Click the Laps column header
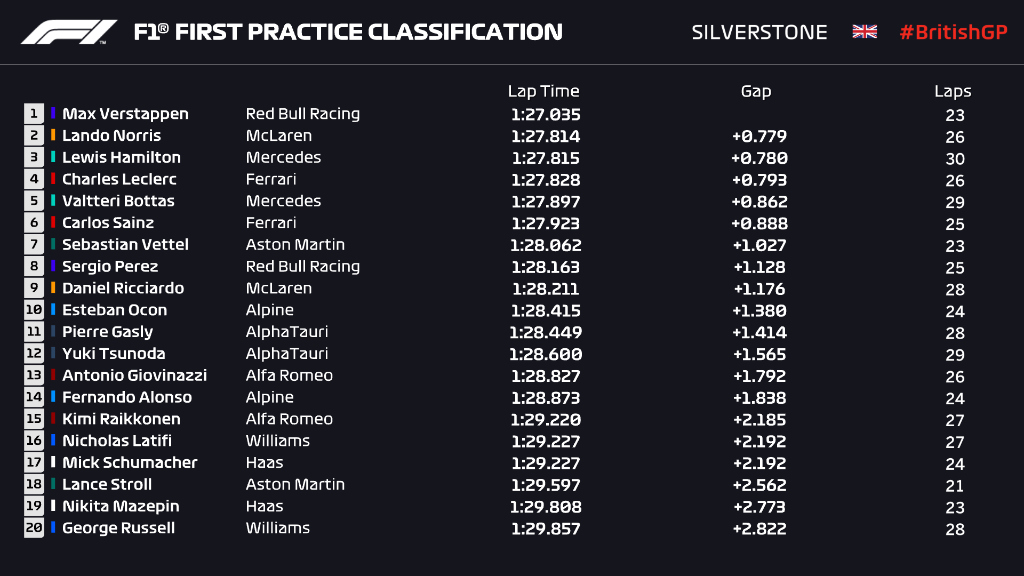 click(x=953, y=91)
